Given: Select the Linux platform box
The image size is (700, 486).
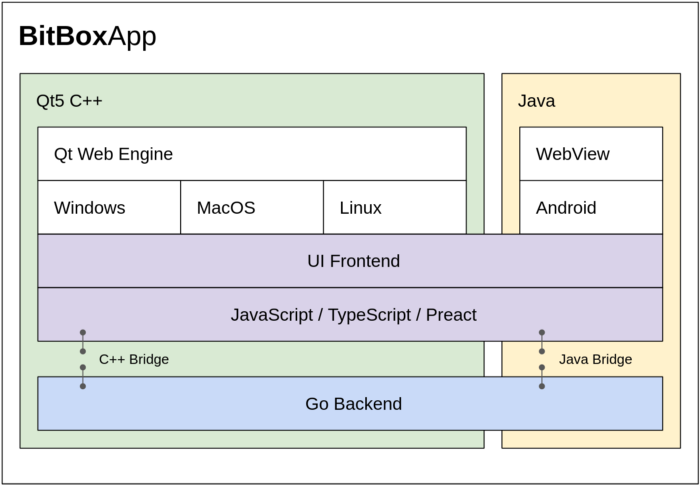Looking at the screenshot, I should [395, 208].
